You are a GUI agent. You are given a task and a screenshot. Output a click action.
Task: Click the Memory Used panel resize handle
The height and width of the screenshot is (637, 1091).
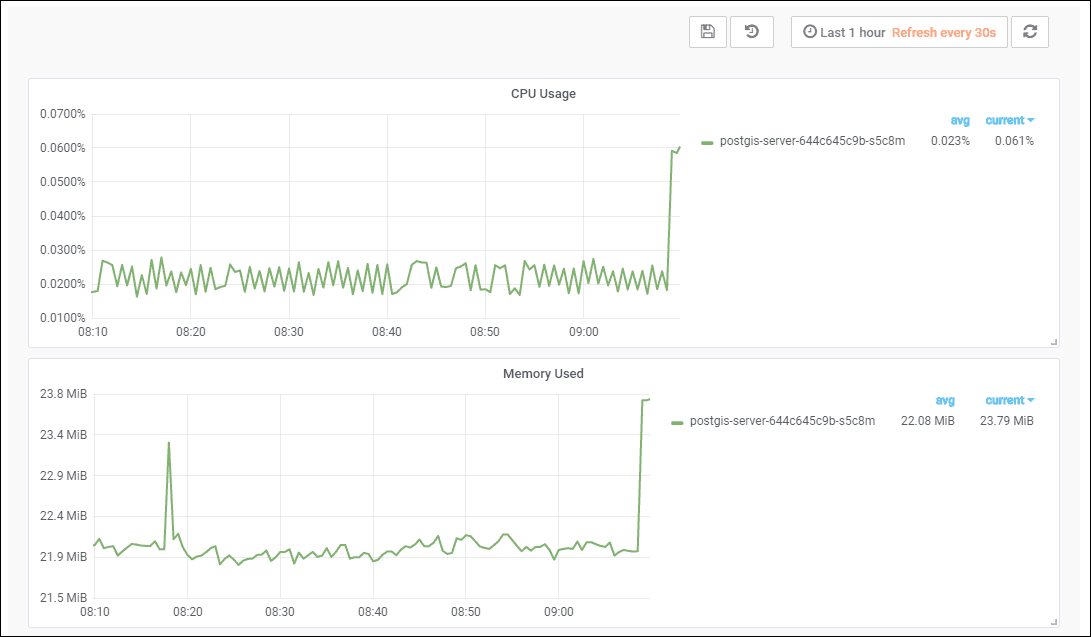(x=1053, y=622)
